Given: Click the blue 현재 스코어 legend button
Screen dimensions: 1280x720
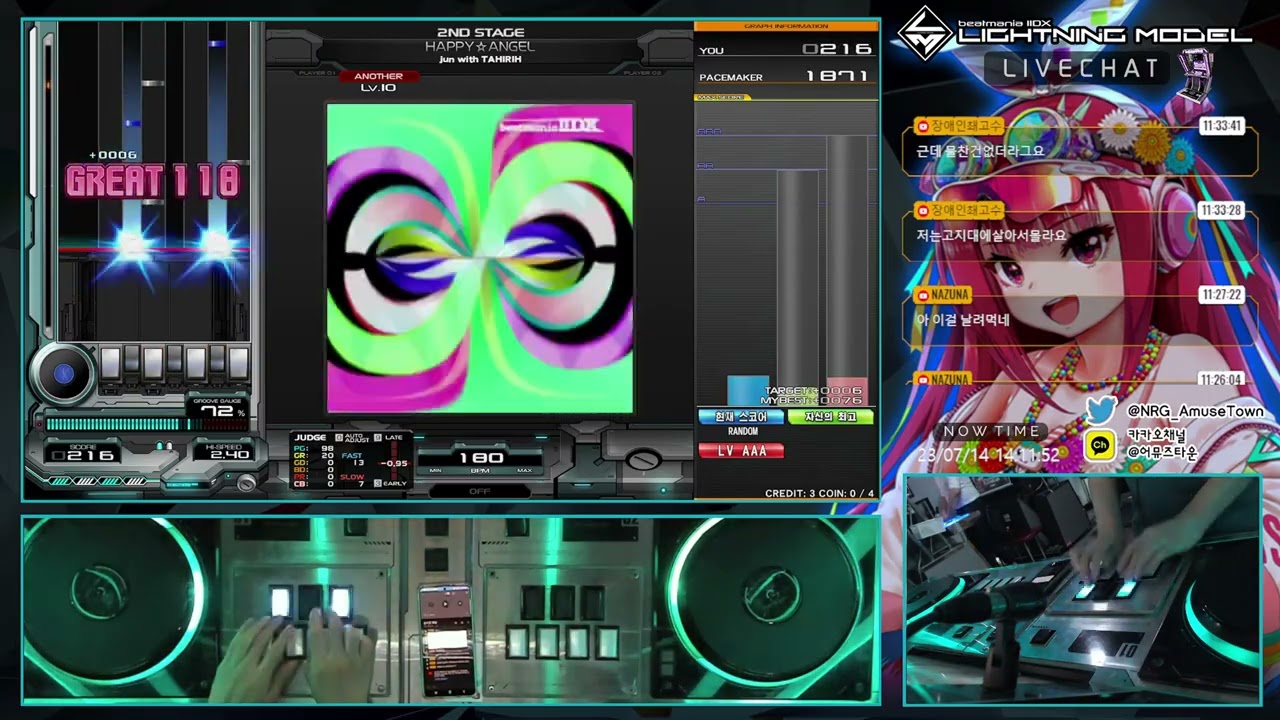Looking at the screenshot, I should [741, 417].
